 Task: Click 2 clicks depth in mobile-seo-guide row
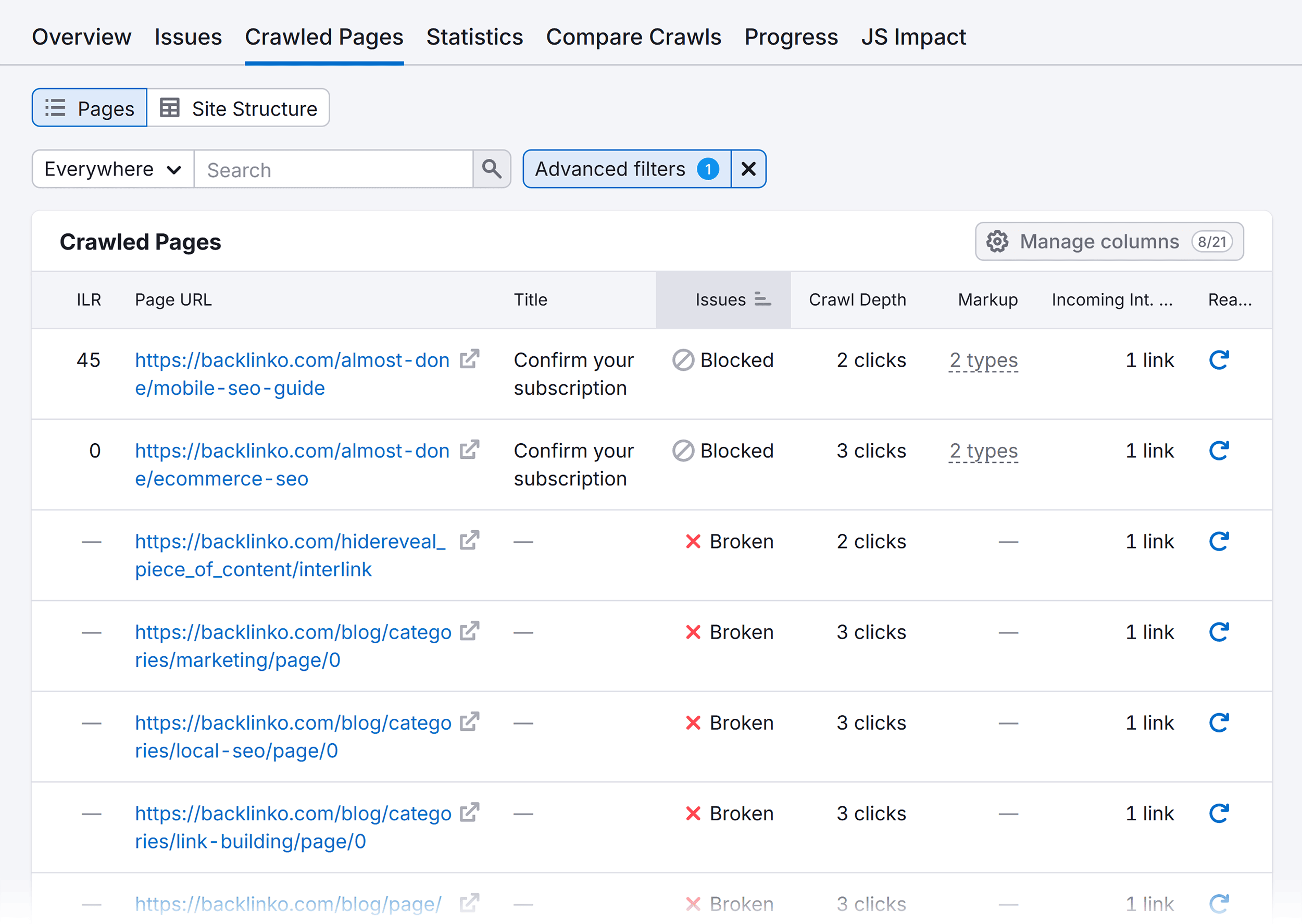(871, 360)
